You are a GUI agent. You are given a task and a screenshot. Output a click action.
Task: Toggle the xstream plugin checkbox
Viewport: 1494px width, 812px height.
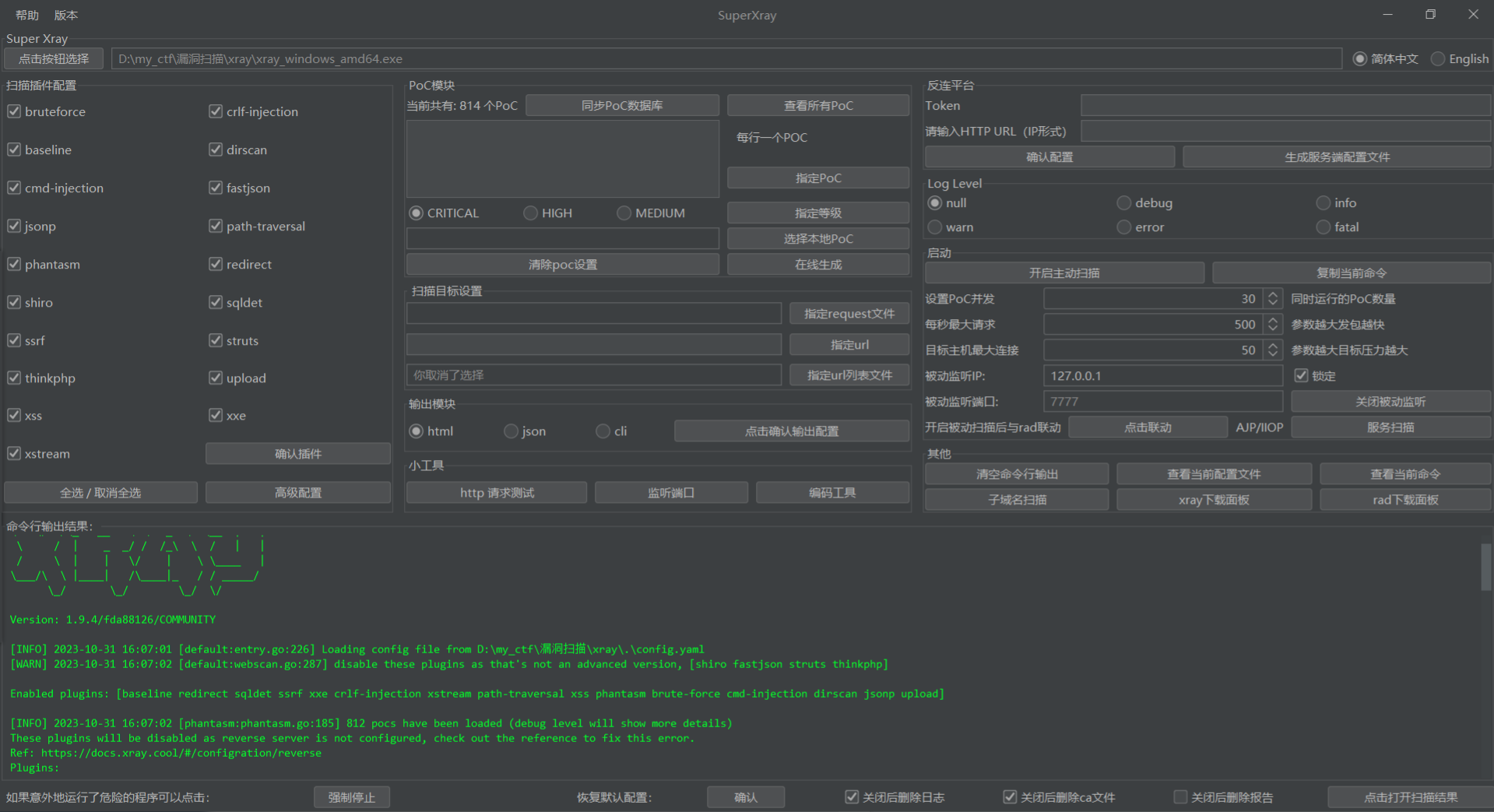14,453
